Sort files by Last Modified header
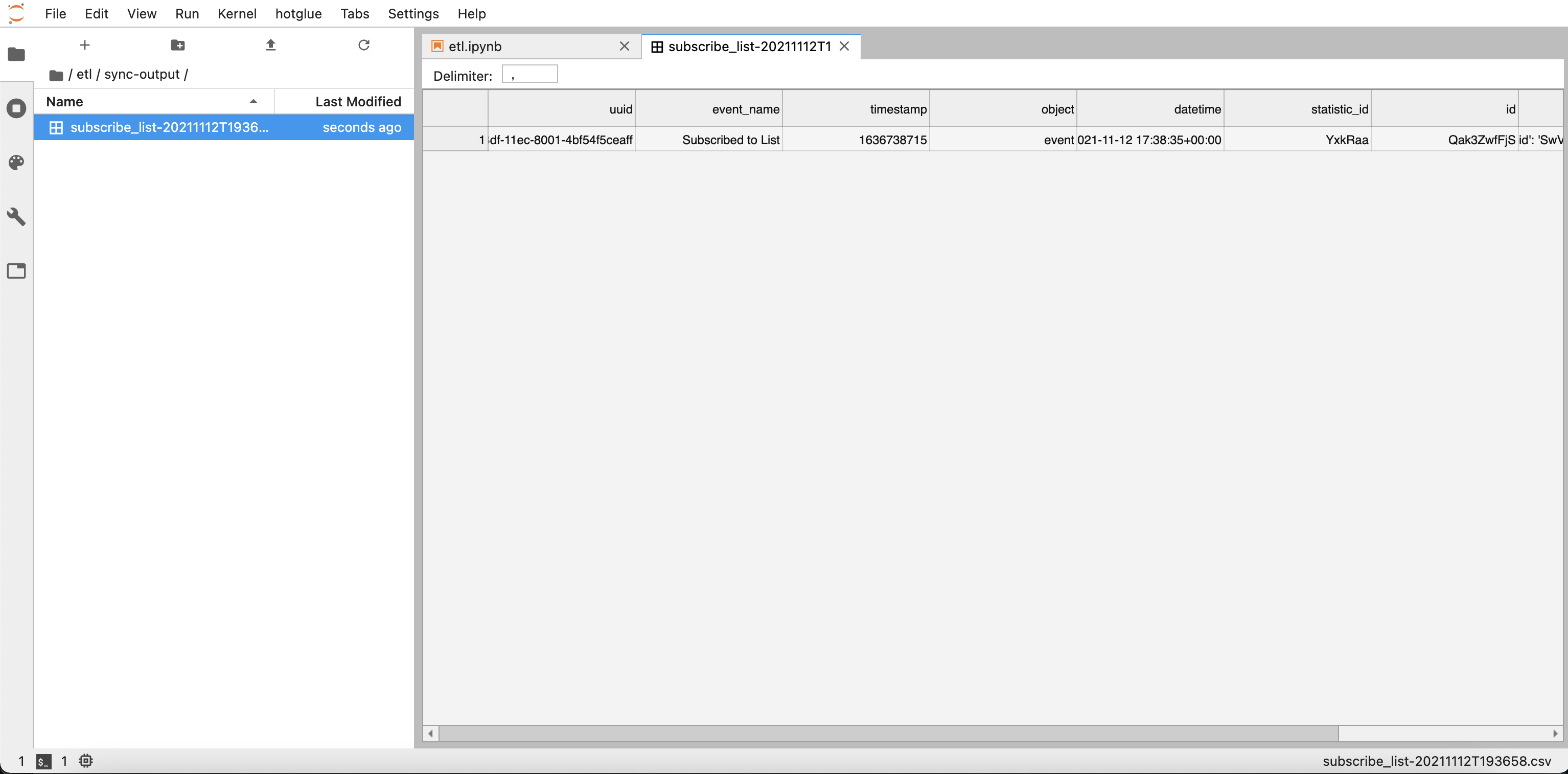The width and height of the screenshot is (1568, 774). pyautogui.click(x=357, y=102)
